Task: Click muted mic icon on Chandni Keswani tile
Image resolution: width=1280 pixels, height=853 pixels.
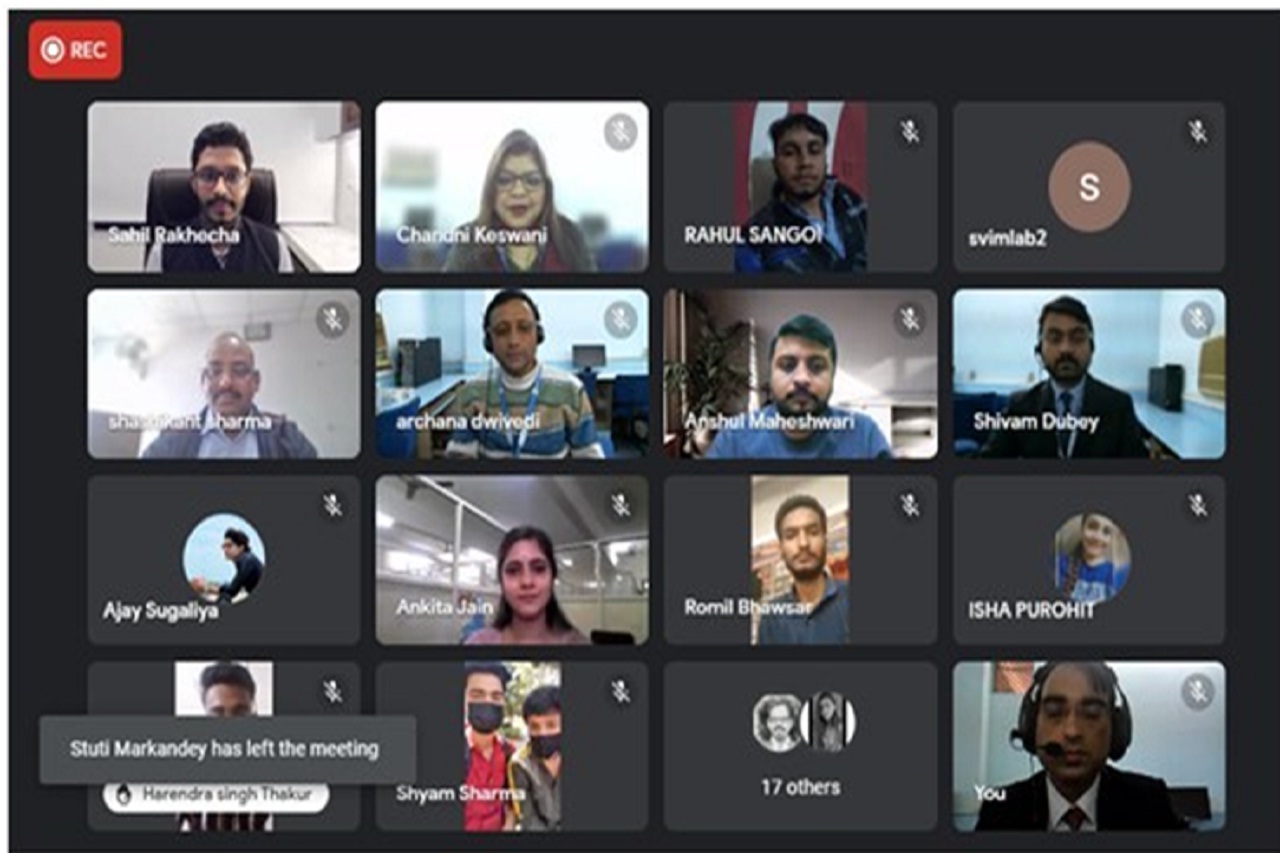Action: (x=621, y=130)
